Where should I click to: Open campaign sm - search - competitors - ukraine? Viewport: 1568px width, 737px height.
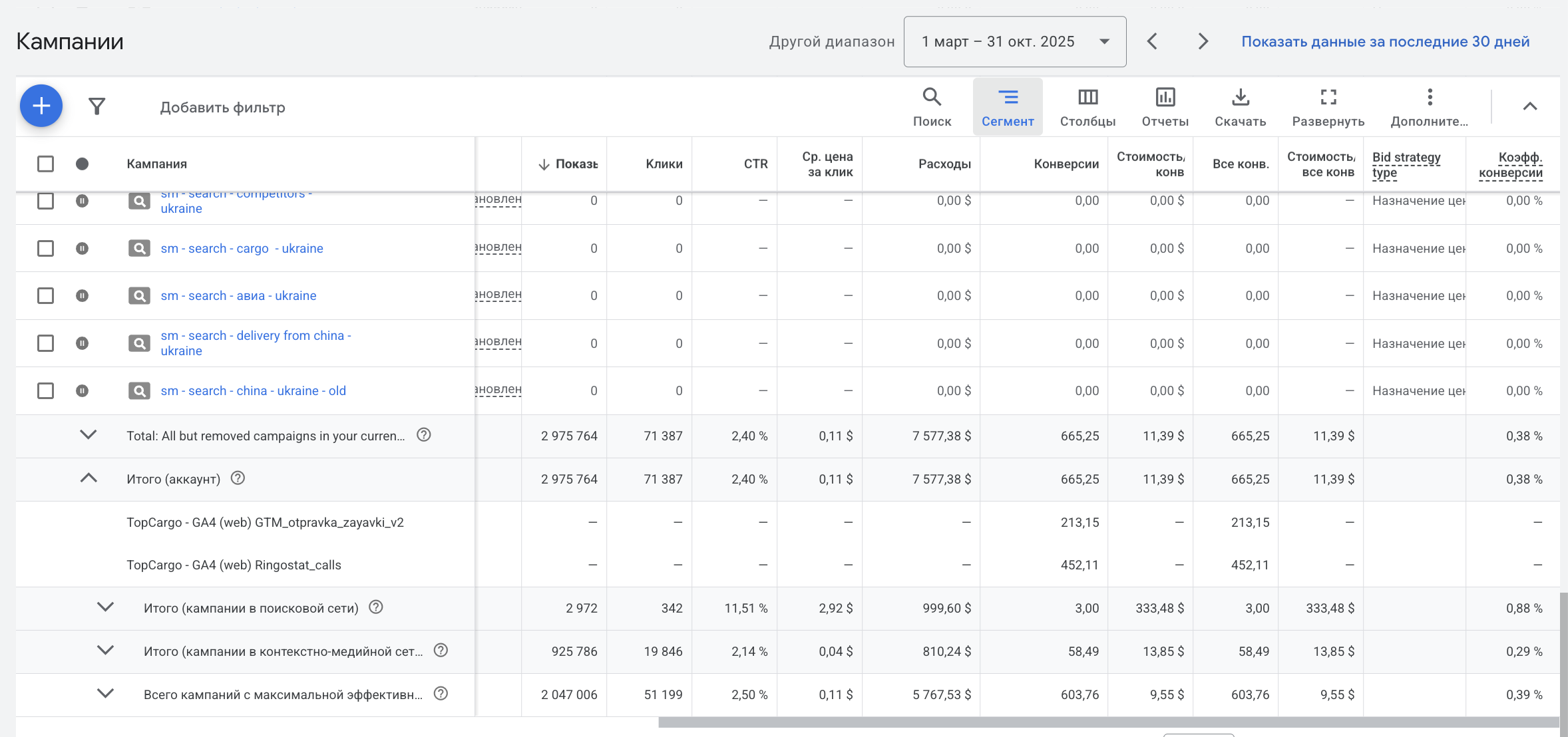(236, 201)
